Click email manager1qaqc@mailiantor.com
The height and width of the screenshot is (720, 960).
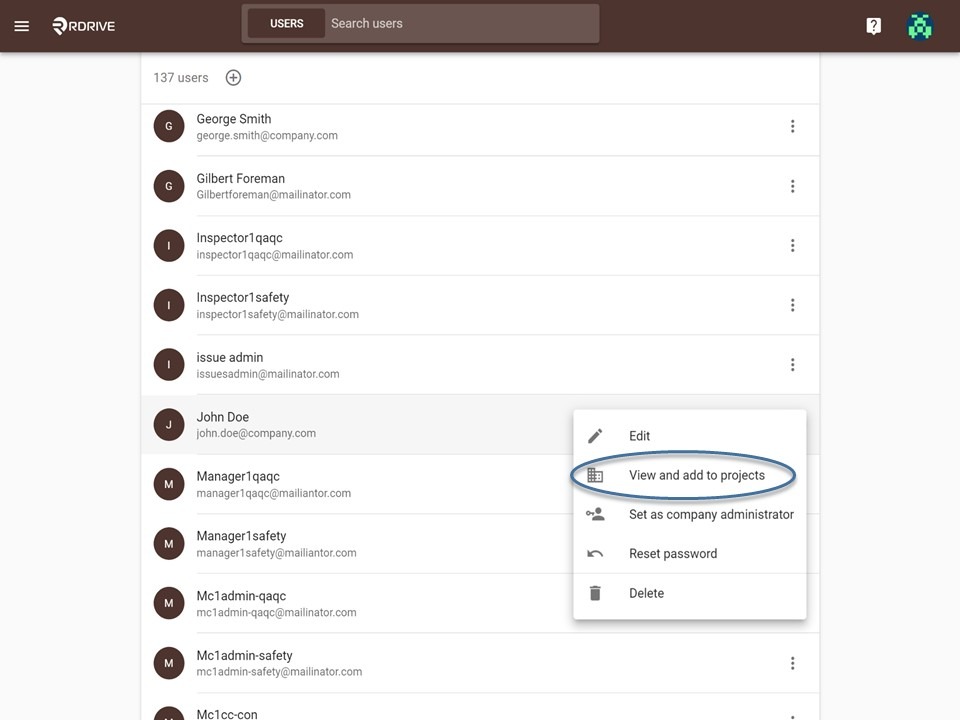point(274,493)
